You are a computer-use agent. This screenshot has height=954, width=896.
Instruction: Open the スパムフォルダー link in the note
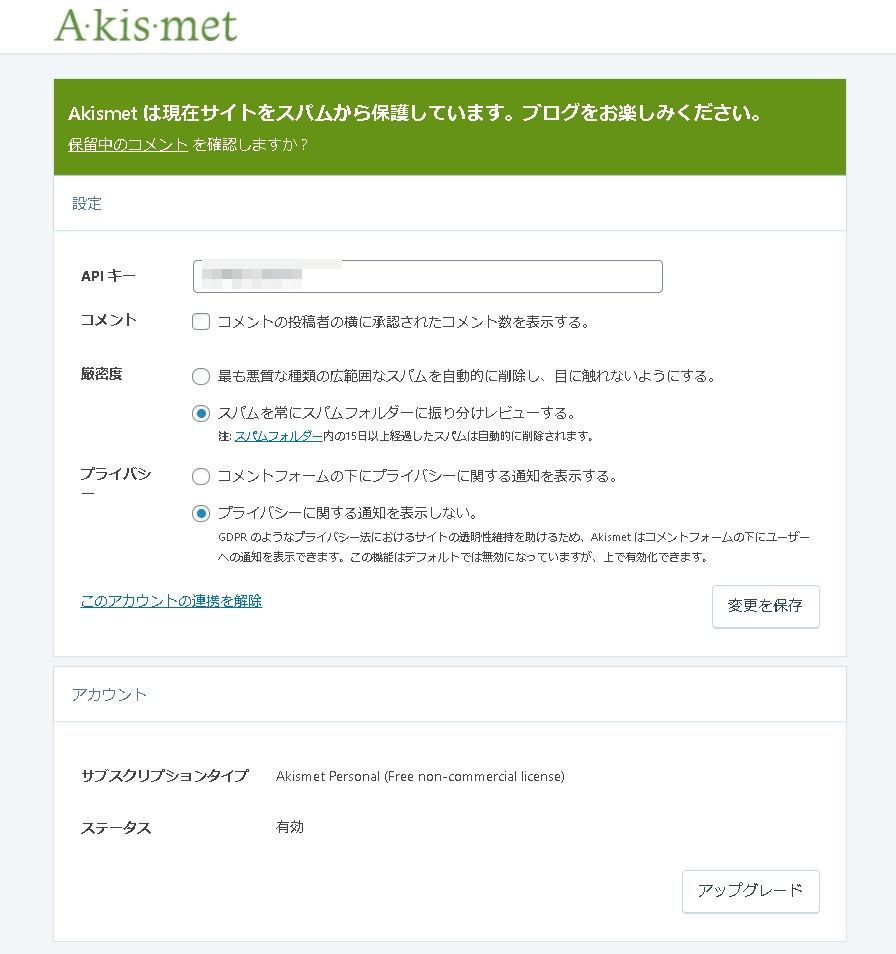point(278,436)
